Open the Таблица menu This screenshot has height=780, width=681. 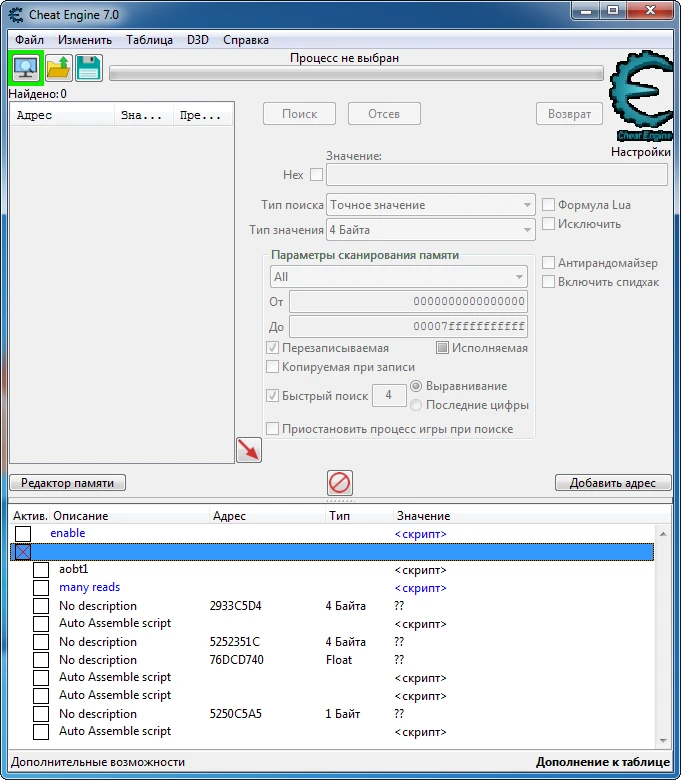[149, 40]
